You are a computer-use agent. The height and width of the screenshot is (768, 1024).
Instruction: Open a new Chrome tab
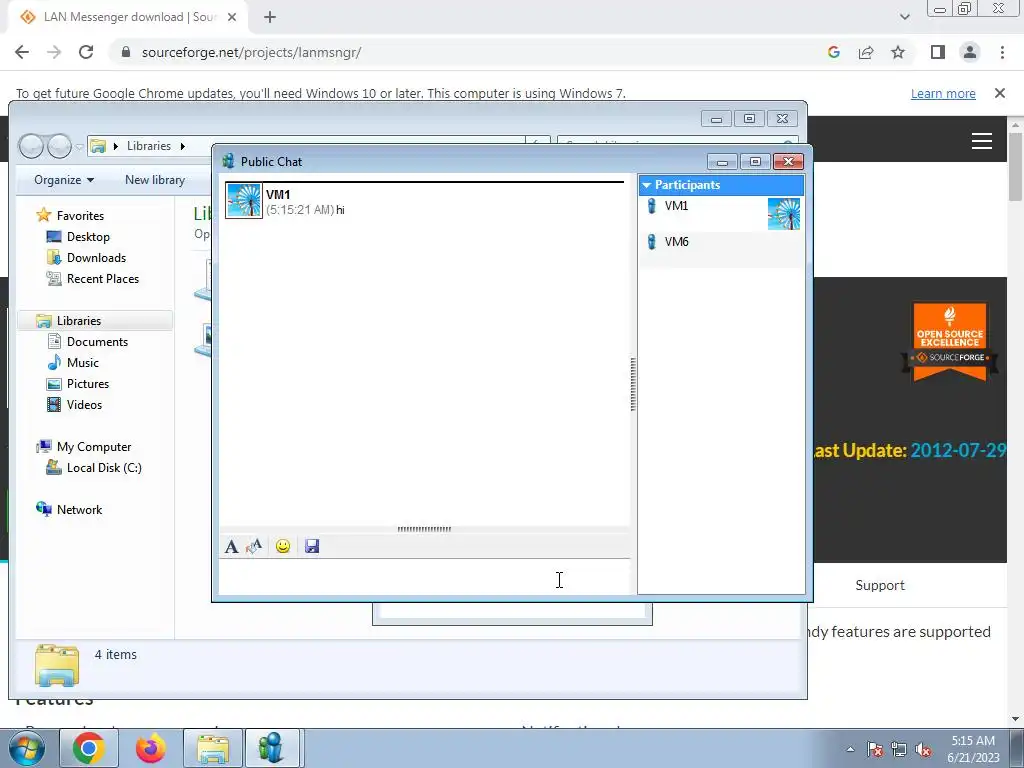pyautogui.click(x=270, y=18)
